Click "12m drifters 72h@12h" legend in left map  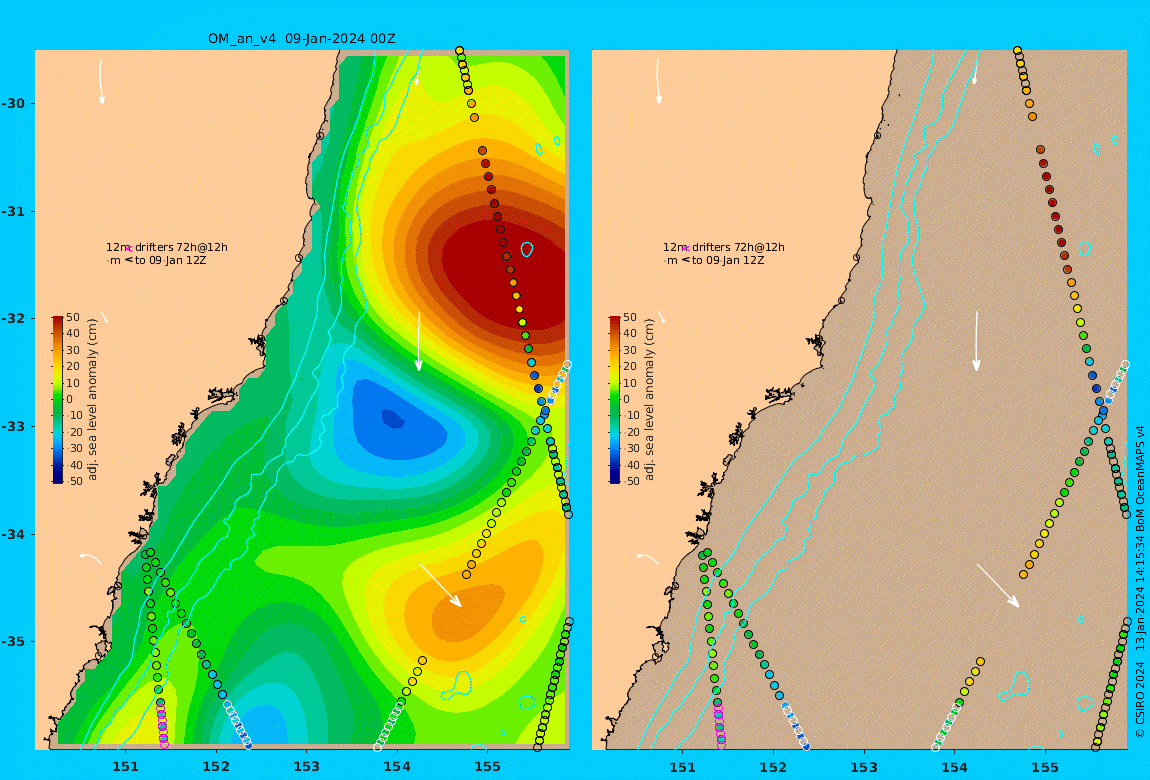tap(166, 247)
